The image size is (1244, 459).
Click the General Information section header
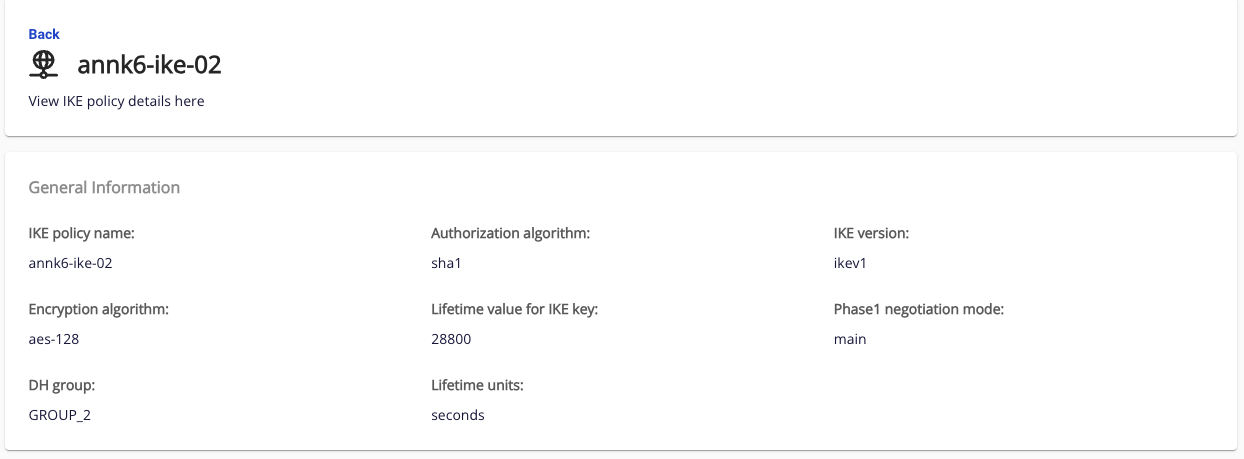pyautogui.click(x=104, y=187)
